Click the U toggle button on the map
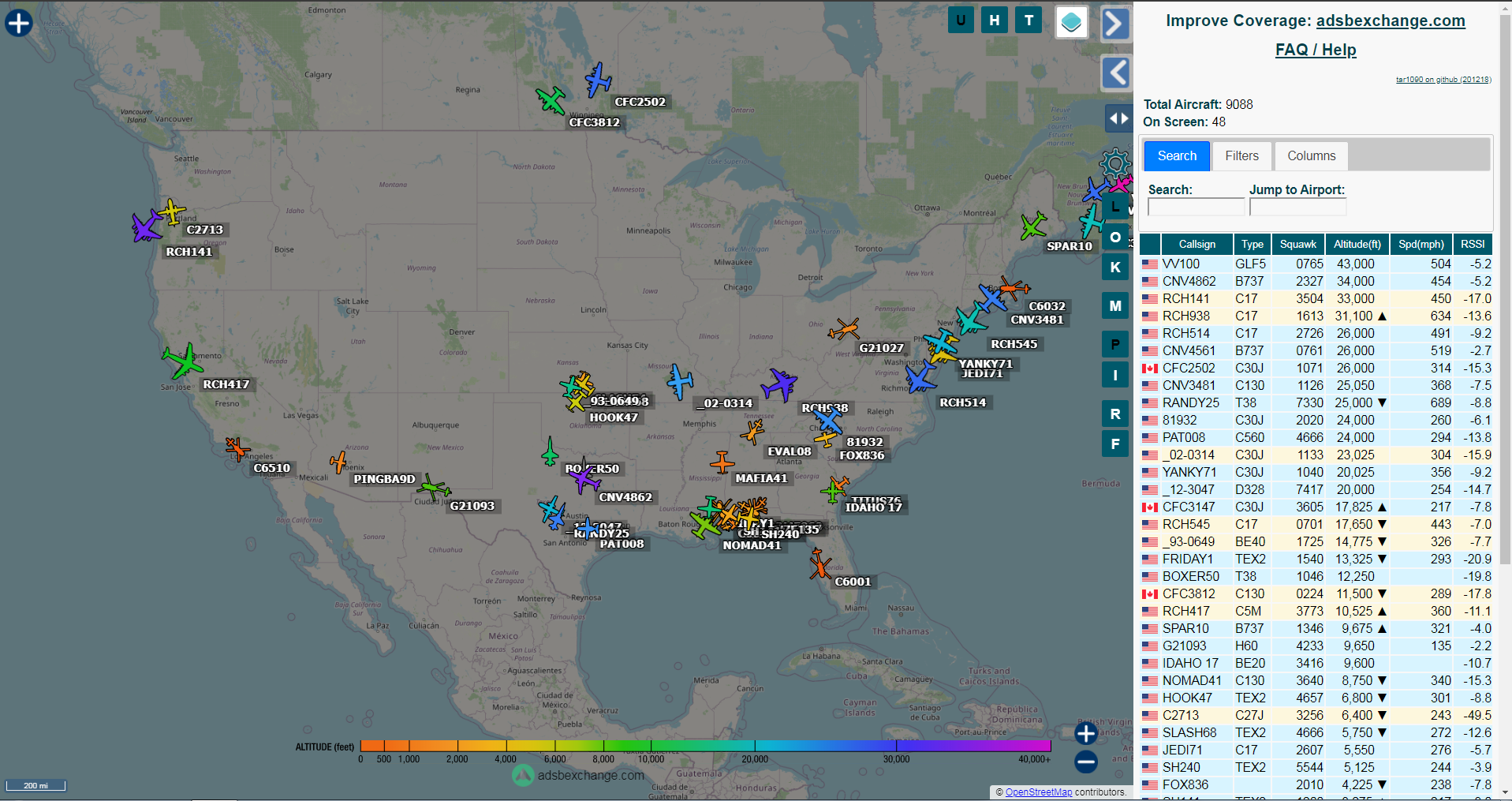 [961, 21]
